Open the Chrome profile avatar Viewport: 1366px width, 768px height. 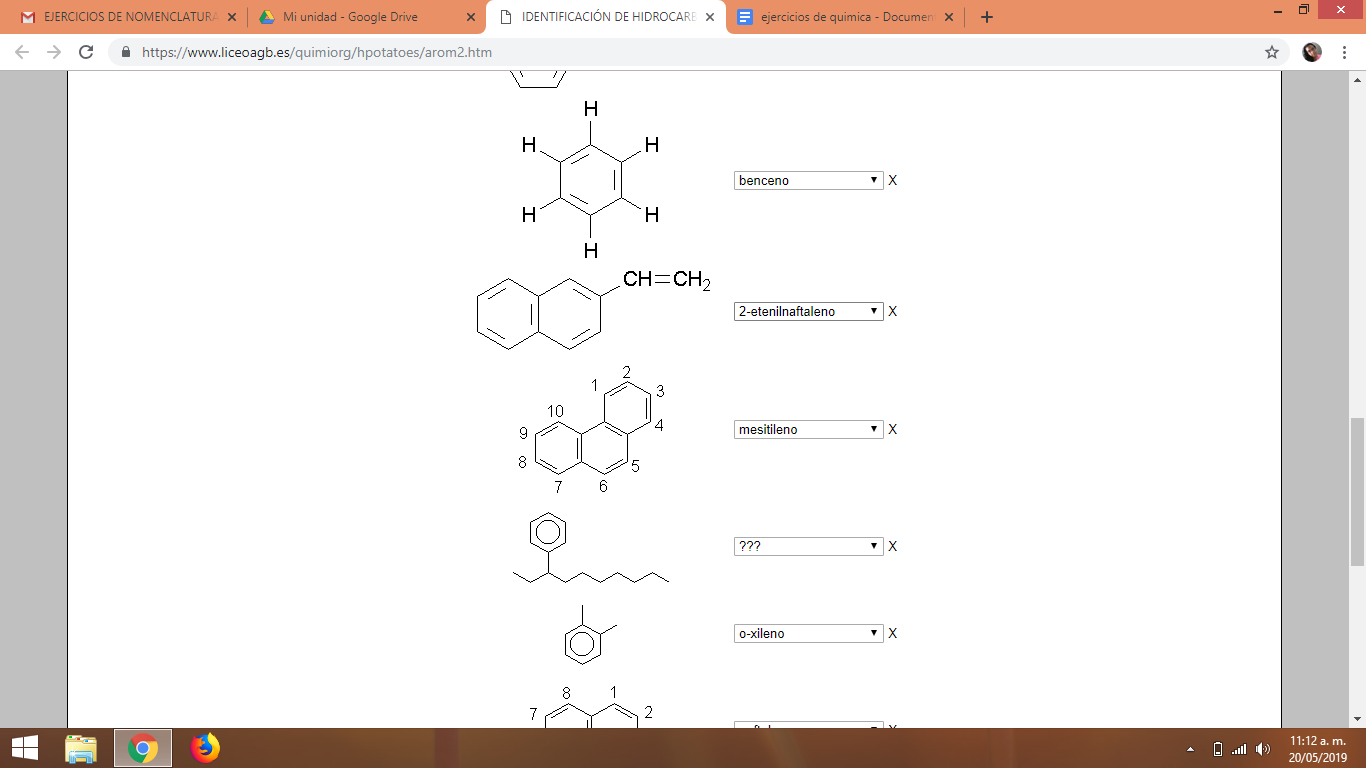(1312, 52)
